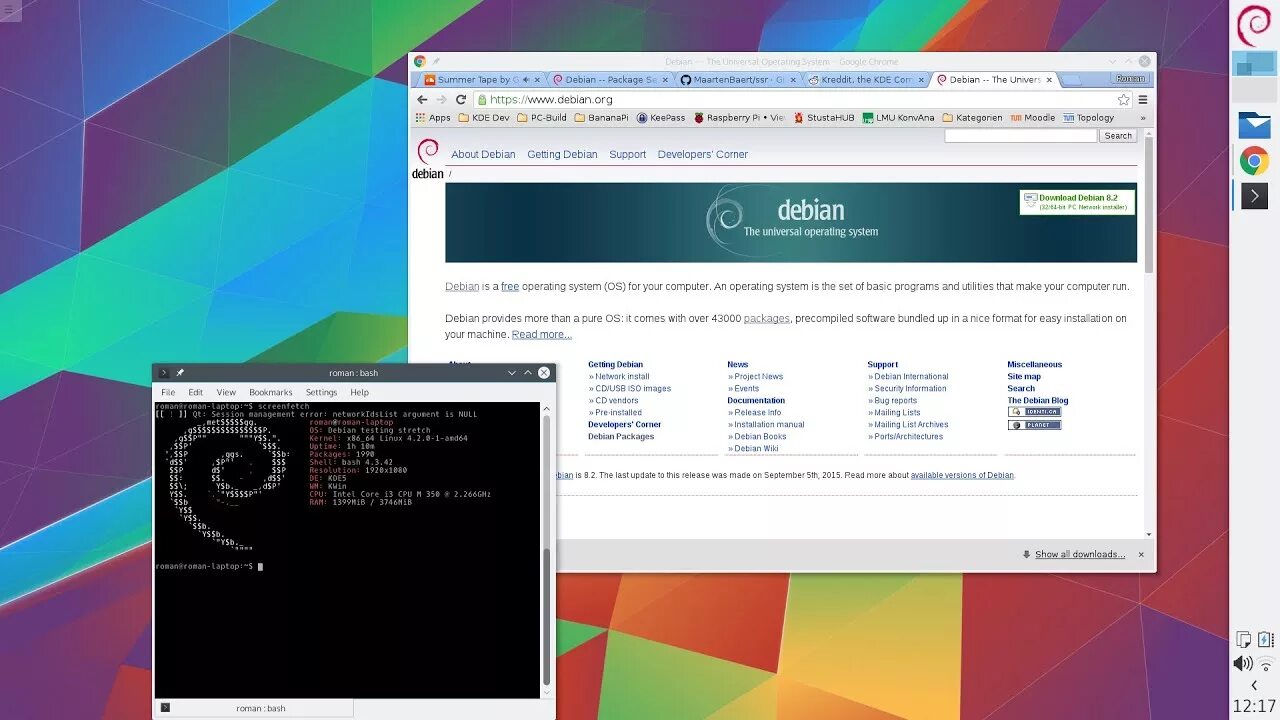Open the Moodle bookmark
Viewport: 1280px width, 720px height.
(x=1032, y=117)
